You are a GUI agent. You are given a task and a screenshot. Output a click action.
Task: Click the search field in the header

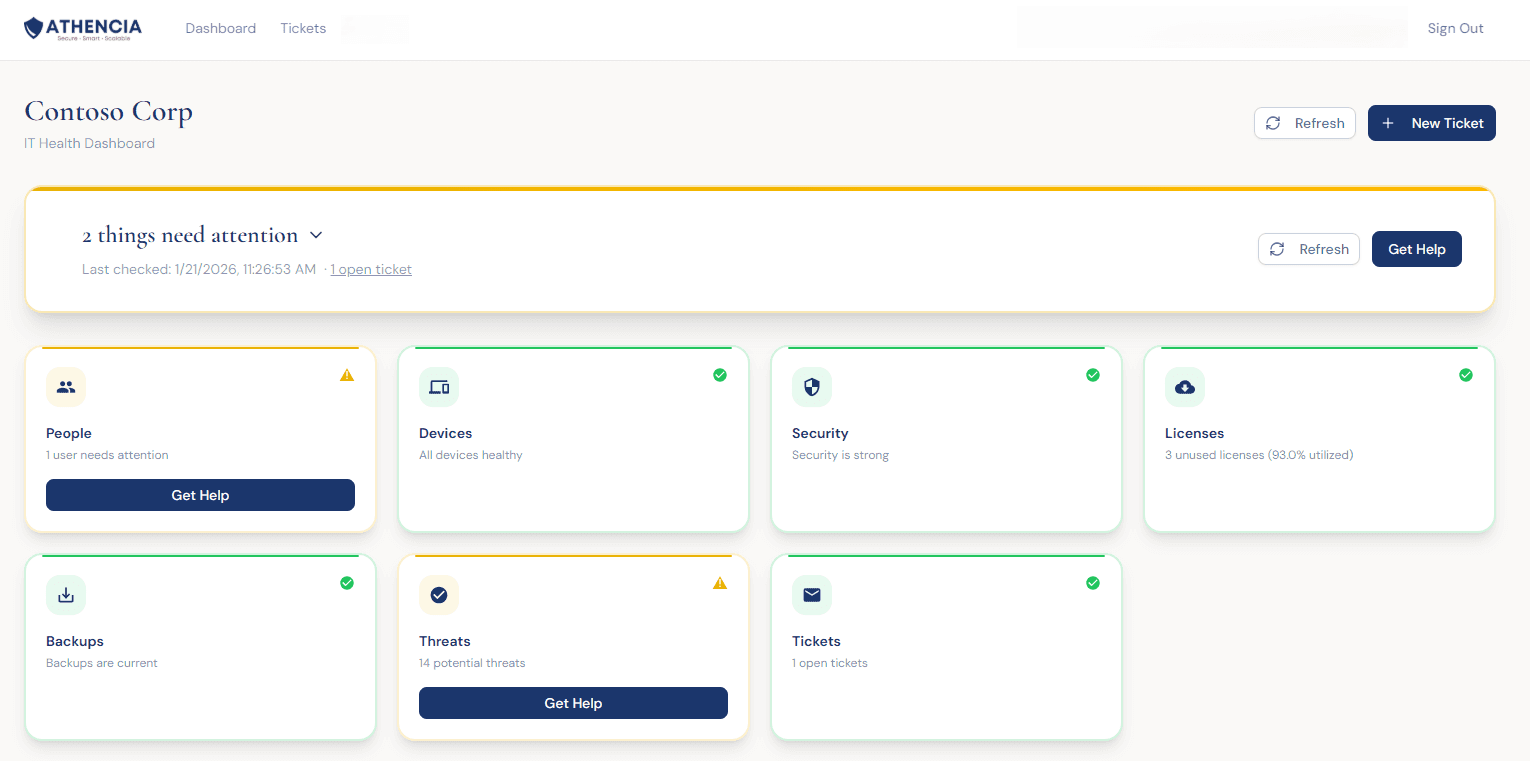click(1211, 27)
